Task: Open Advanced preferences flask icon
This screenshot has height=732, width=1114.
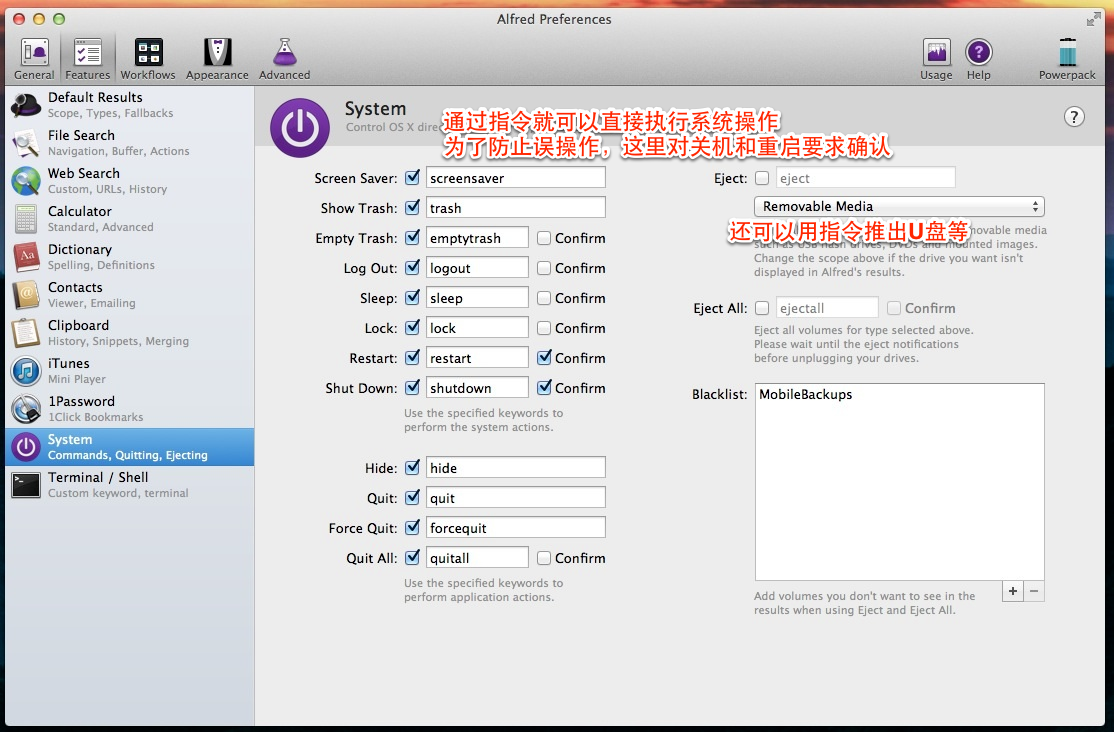Action: click(284, 59)
